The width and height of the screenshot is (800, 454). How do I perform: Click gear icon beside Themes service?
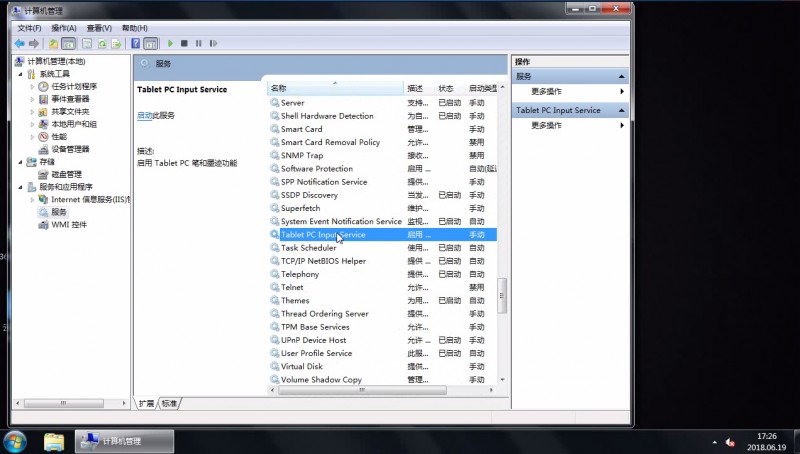coord(274,300)
